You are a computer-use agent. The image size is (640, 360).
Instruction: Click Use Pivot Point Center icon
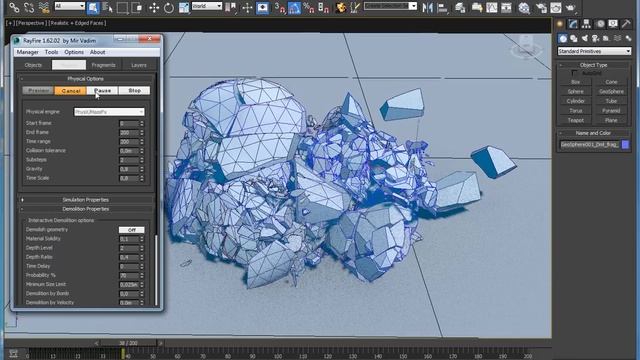coord(231,7)
